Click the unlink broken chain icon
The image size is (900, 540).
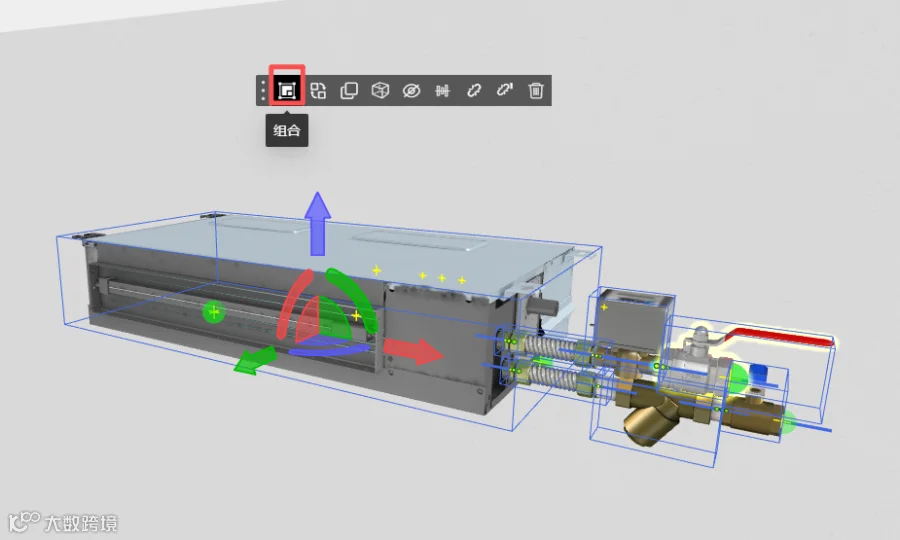[505, 90]
